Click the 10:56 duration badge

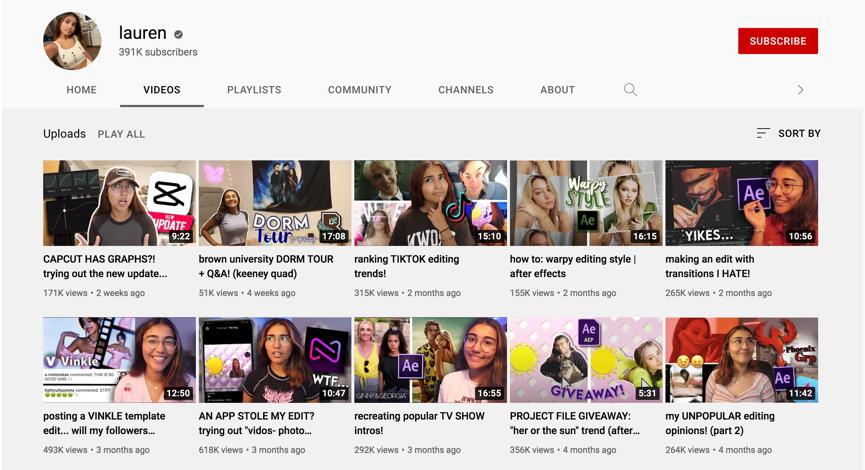800,236
